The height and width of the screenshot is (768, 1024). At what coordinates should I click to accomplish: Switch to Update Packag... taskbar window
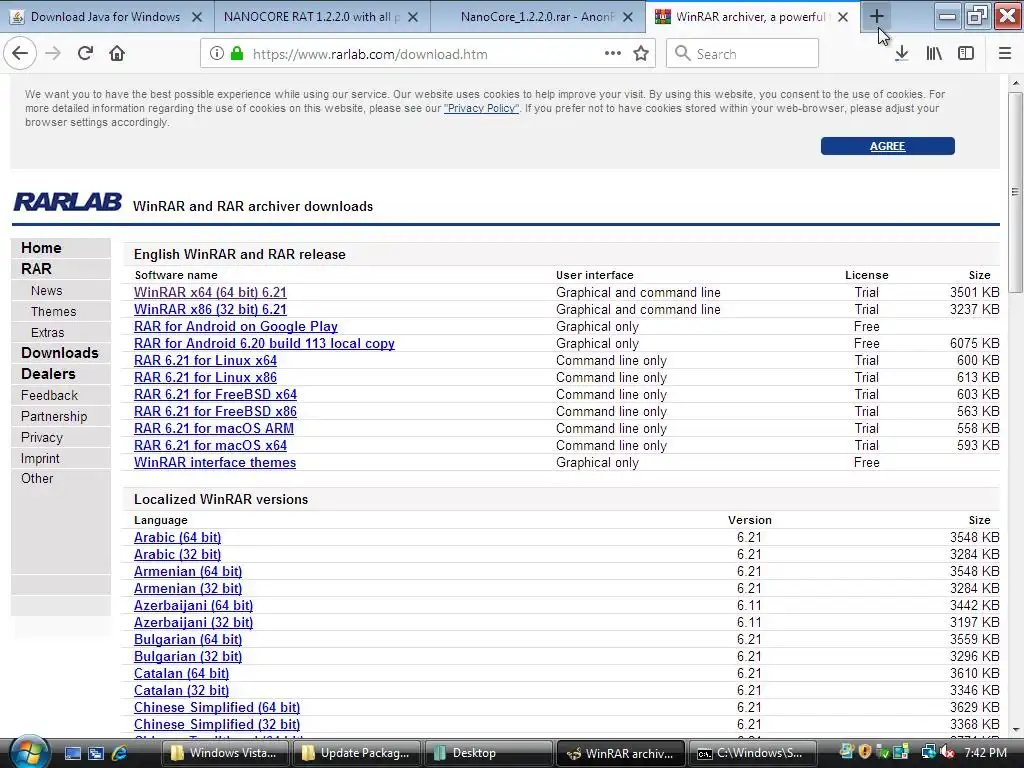[357, 753]
